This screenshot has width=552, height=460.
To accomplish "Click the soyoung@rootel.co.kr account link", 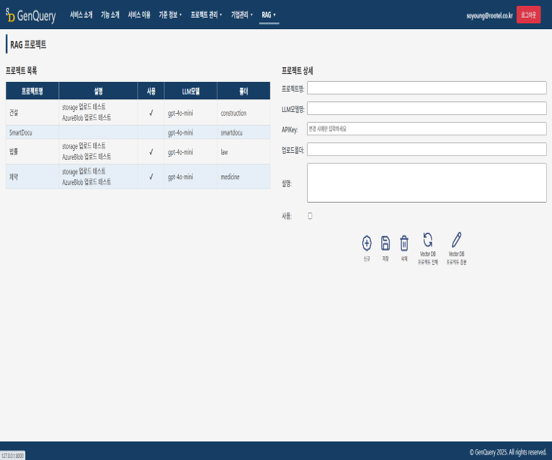I will 489,15.
